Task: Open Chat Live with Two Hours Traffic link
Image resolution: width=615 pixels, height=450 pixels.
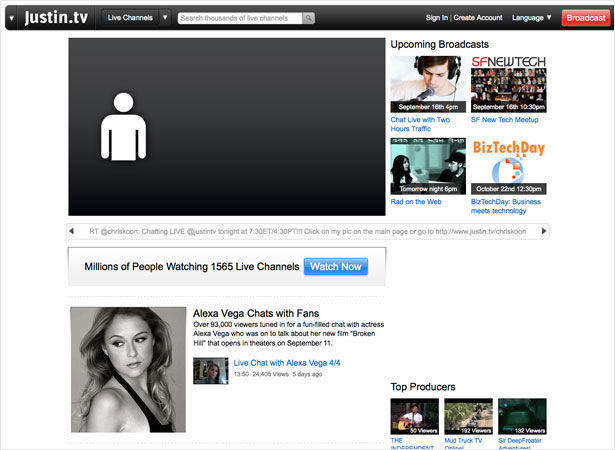Action: [x=420, y=124]
